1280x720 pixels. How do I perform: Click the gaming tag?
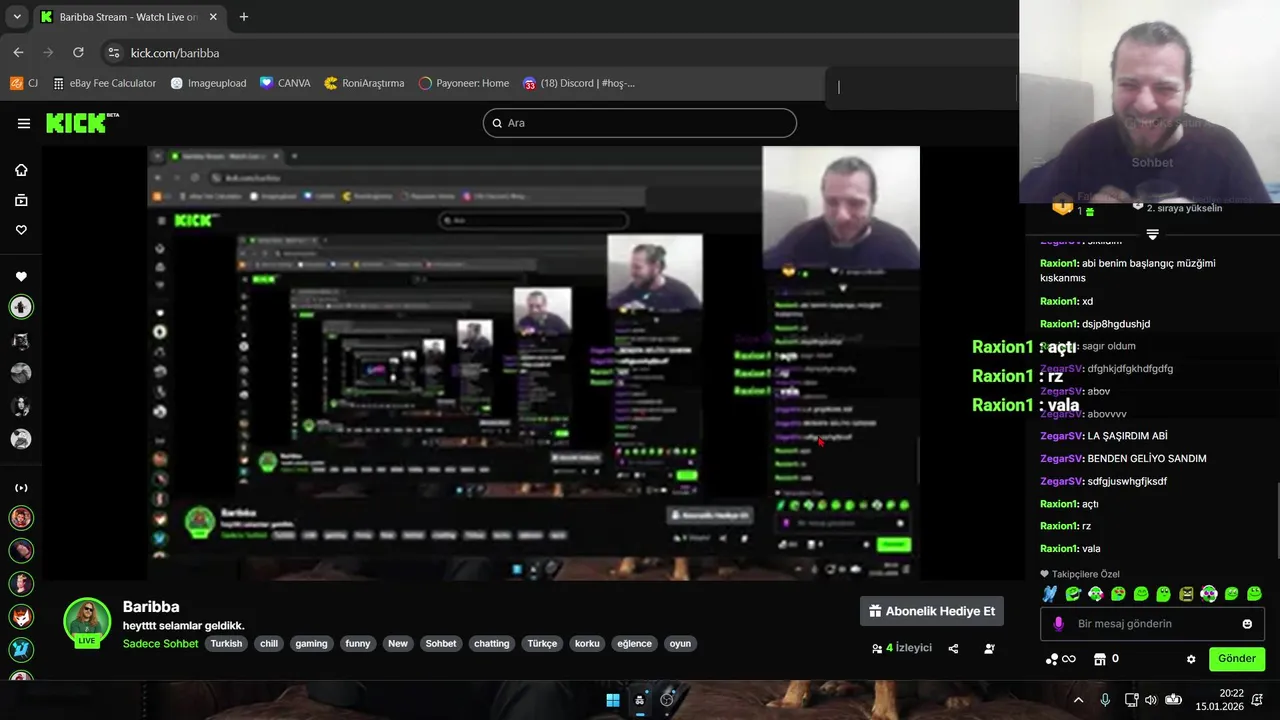[x=311, y=644]
